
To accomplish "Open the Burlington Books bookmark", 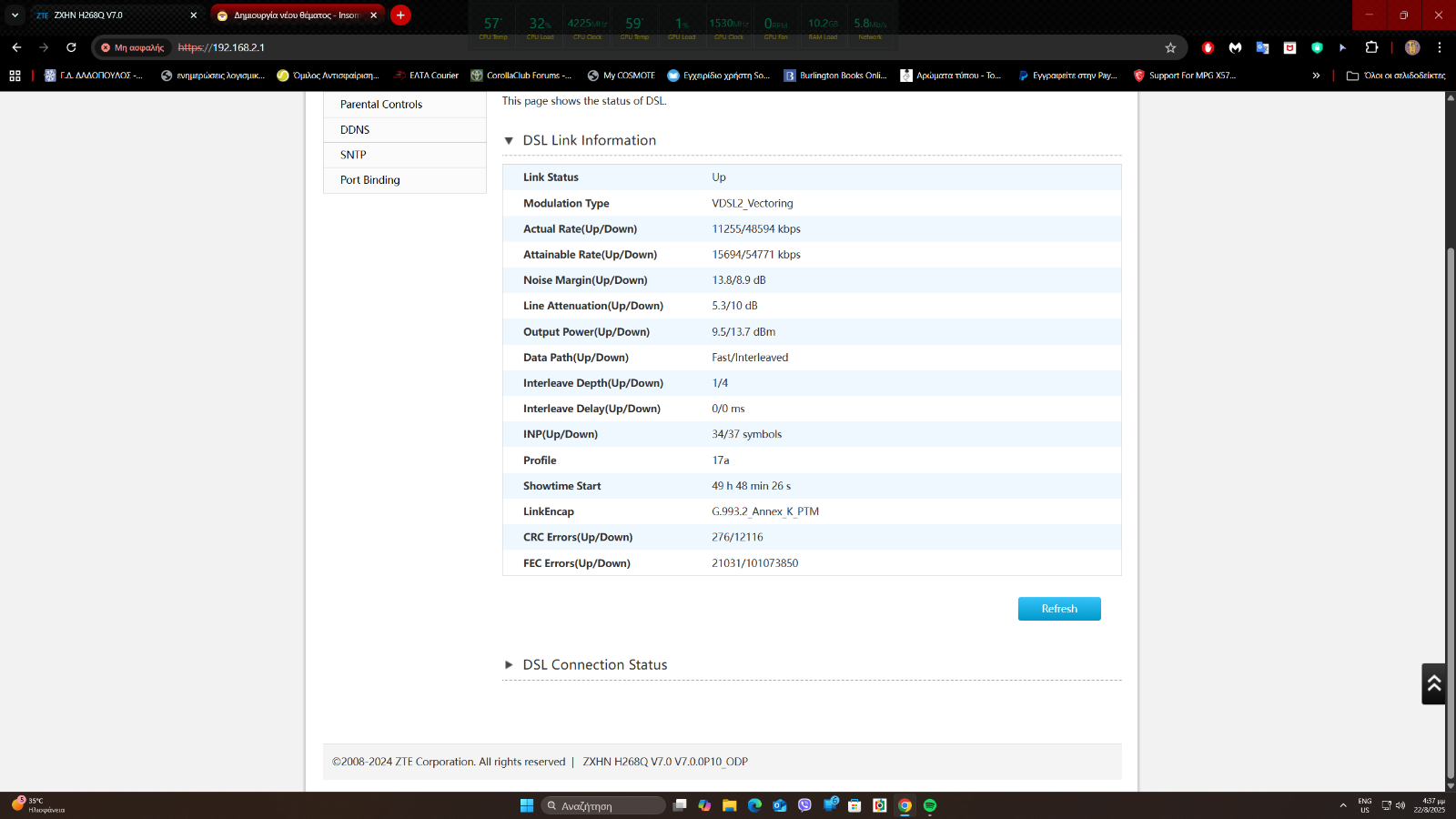I will point(835,76).
